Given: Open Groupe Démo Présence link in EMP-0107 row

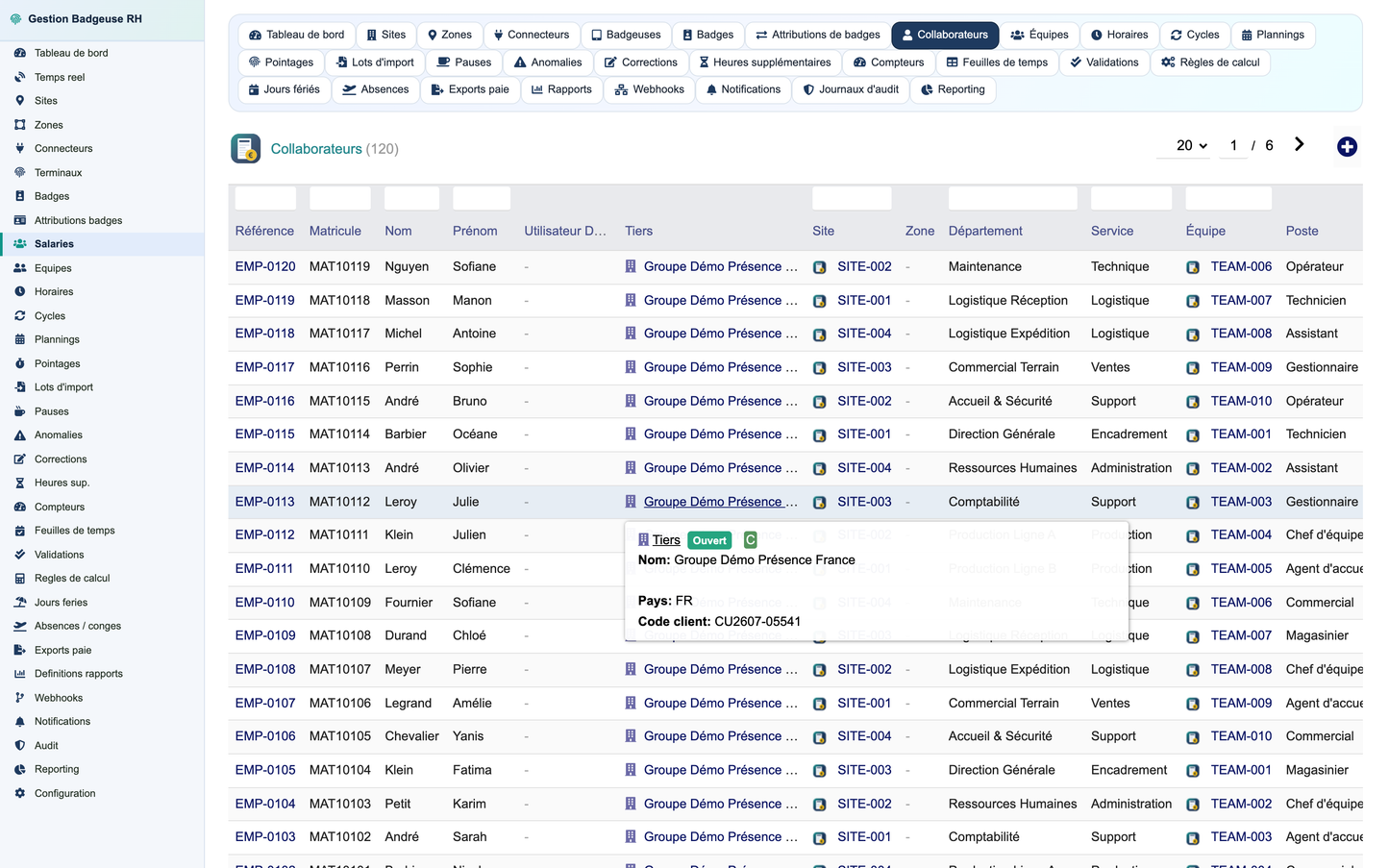Looking at the screenshot, I should tap(721, 703).
